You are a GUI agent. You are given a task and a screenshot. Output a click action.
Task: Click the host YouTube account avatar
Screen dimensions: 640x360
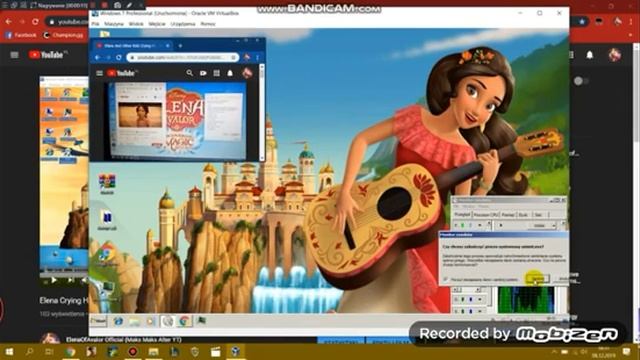tap(615, 55)
